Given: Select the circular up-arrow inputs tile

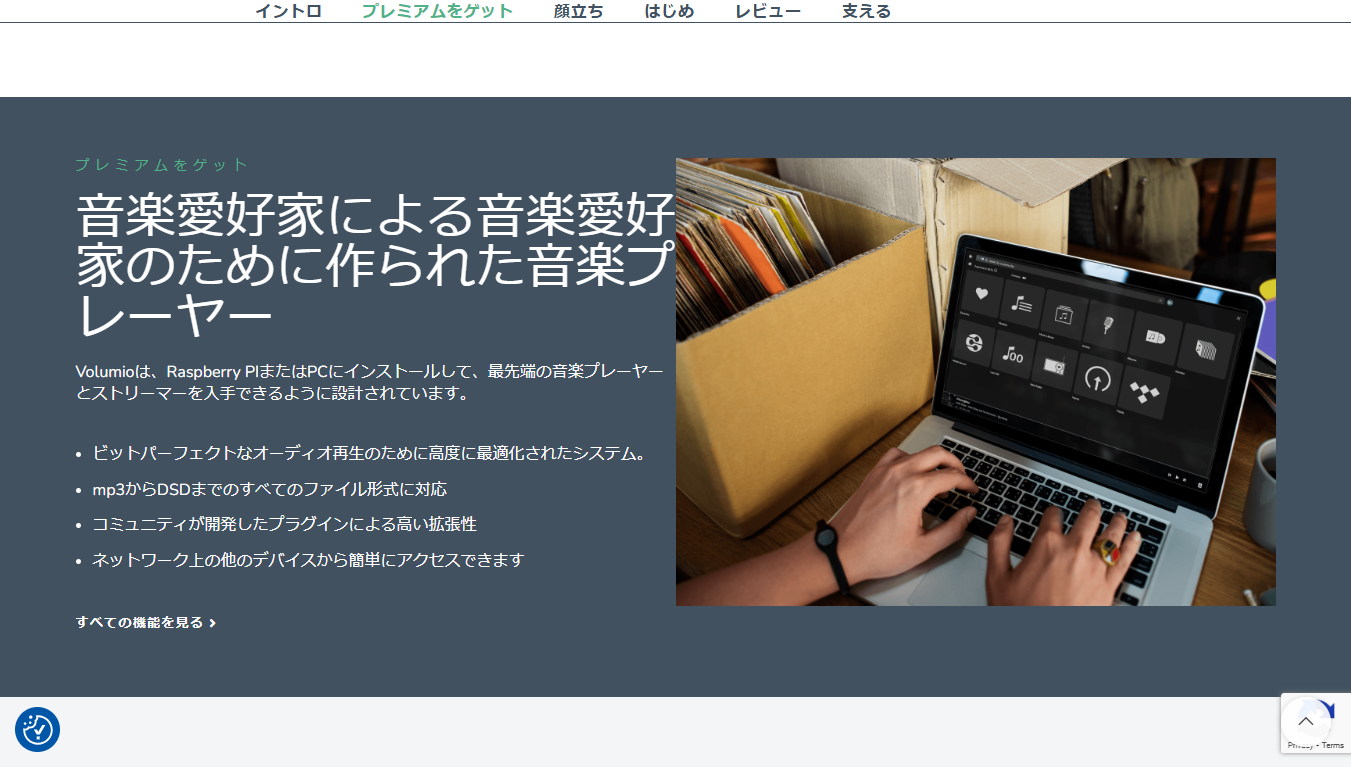Looking at the screenshot, I should pos(1098,378).
